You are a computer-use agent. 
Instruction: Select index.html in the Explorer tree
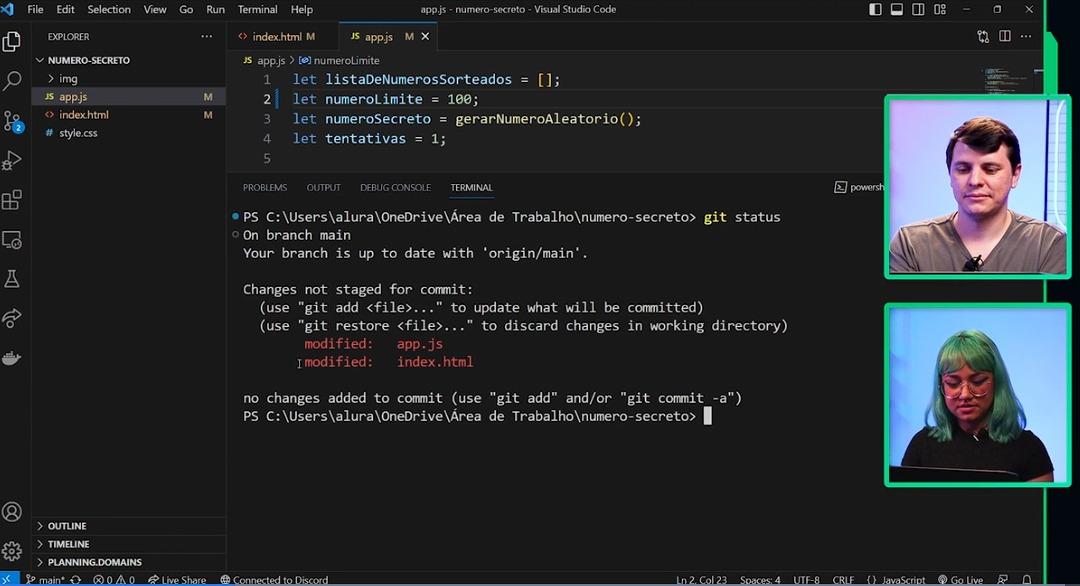(x=129, y=115)
